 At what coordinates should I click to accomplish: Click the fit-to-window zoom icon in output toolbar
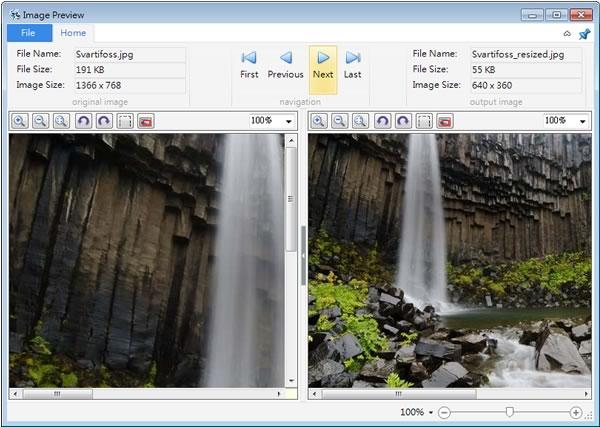(x=360, y=121)
